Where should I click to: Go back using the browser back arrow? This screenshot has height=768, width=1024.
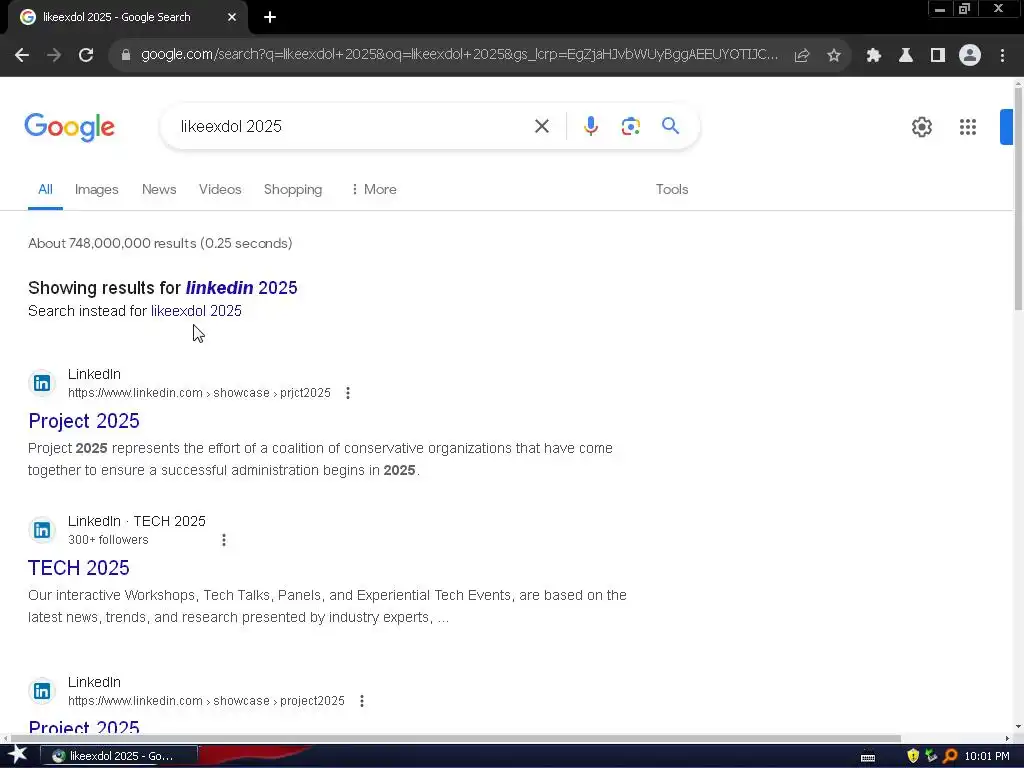[x=22, y=56]
